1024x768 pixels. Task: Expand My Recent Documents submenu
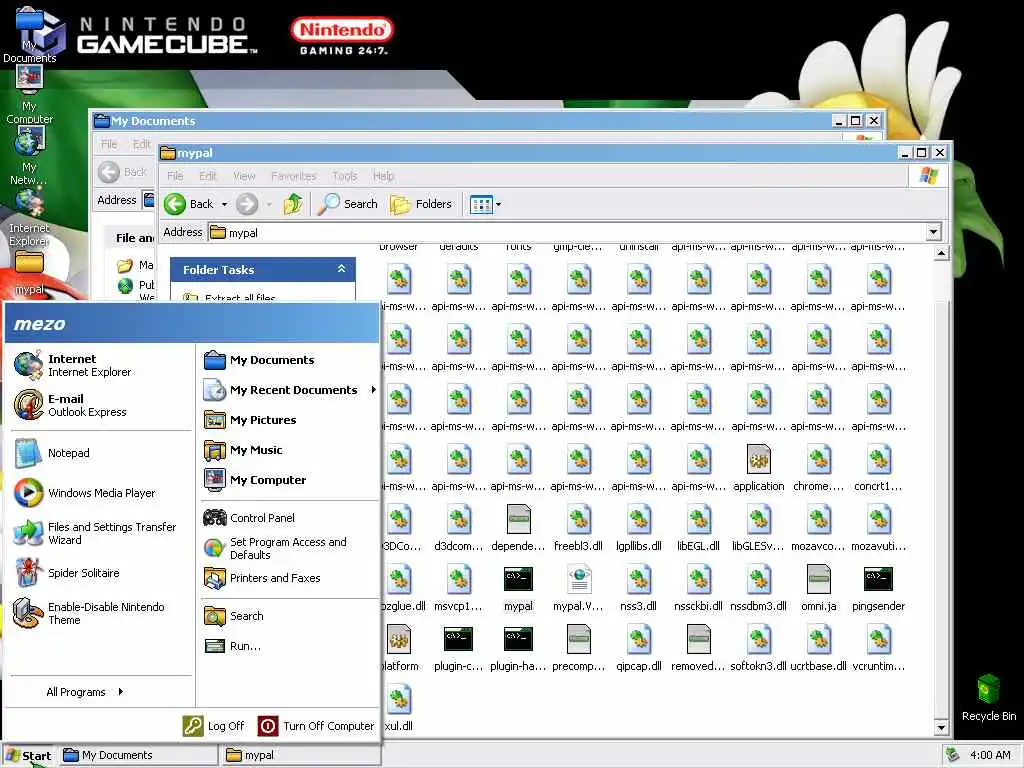289,390
